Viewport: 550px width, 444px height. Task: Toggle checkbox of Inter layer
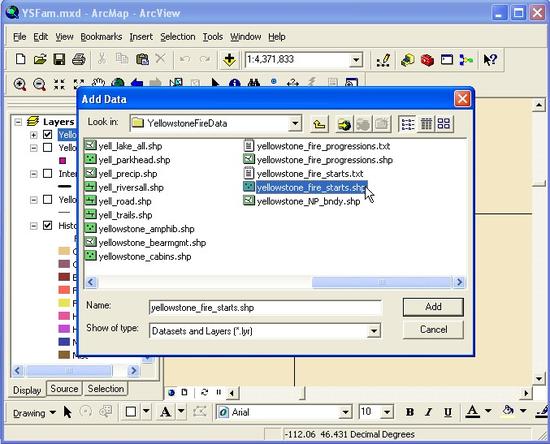47,174
